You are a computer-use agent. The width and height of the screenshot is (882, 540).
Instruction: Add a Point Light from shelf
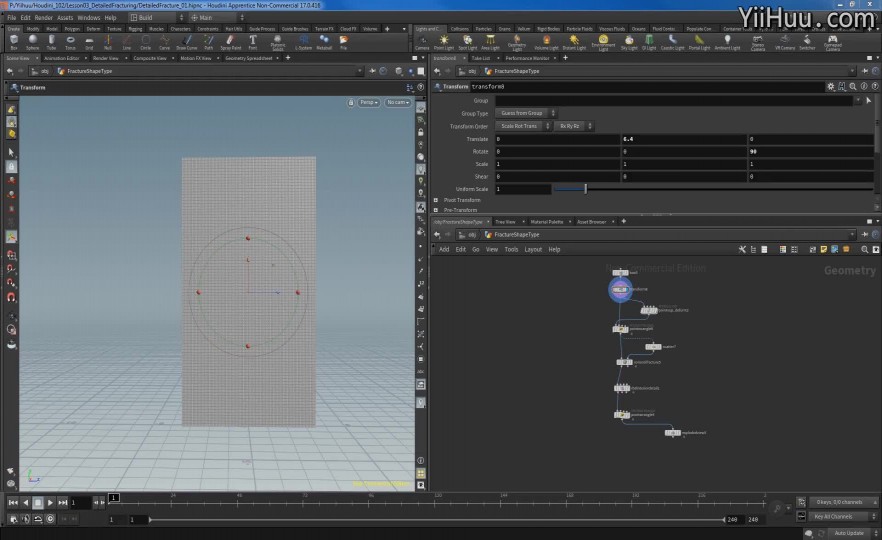tap(444, 42)
